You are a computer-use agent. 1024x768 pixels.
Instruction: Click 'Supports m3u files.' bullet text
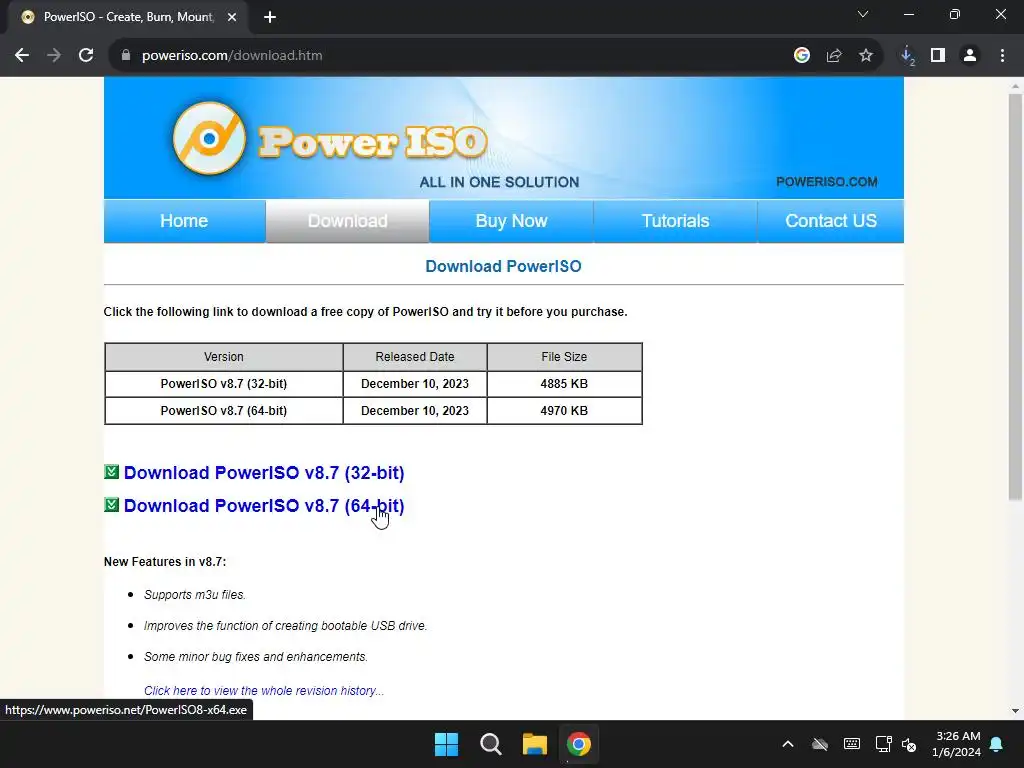click(x=195, y=595)
